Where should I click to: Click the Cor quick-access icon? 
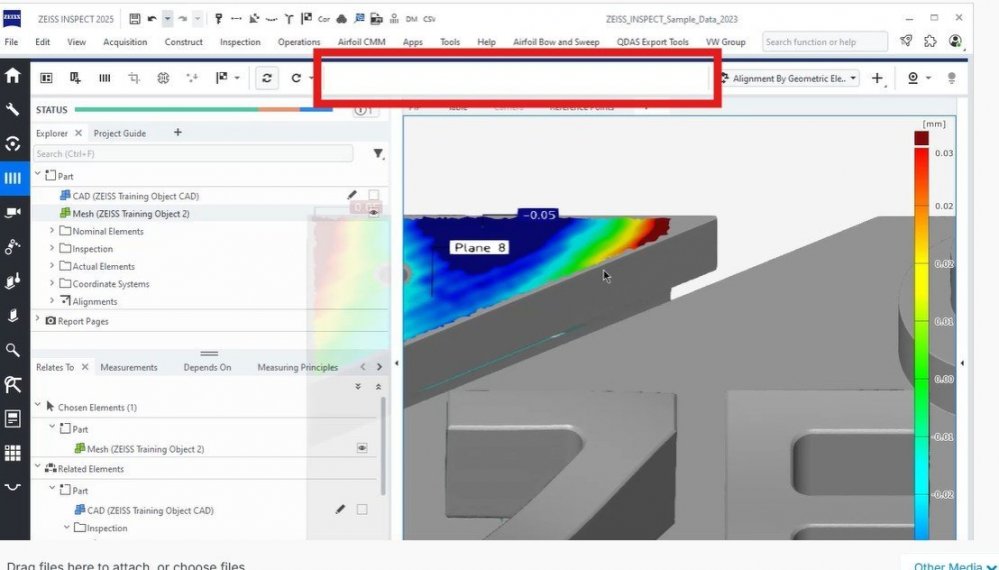(324, 19)
